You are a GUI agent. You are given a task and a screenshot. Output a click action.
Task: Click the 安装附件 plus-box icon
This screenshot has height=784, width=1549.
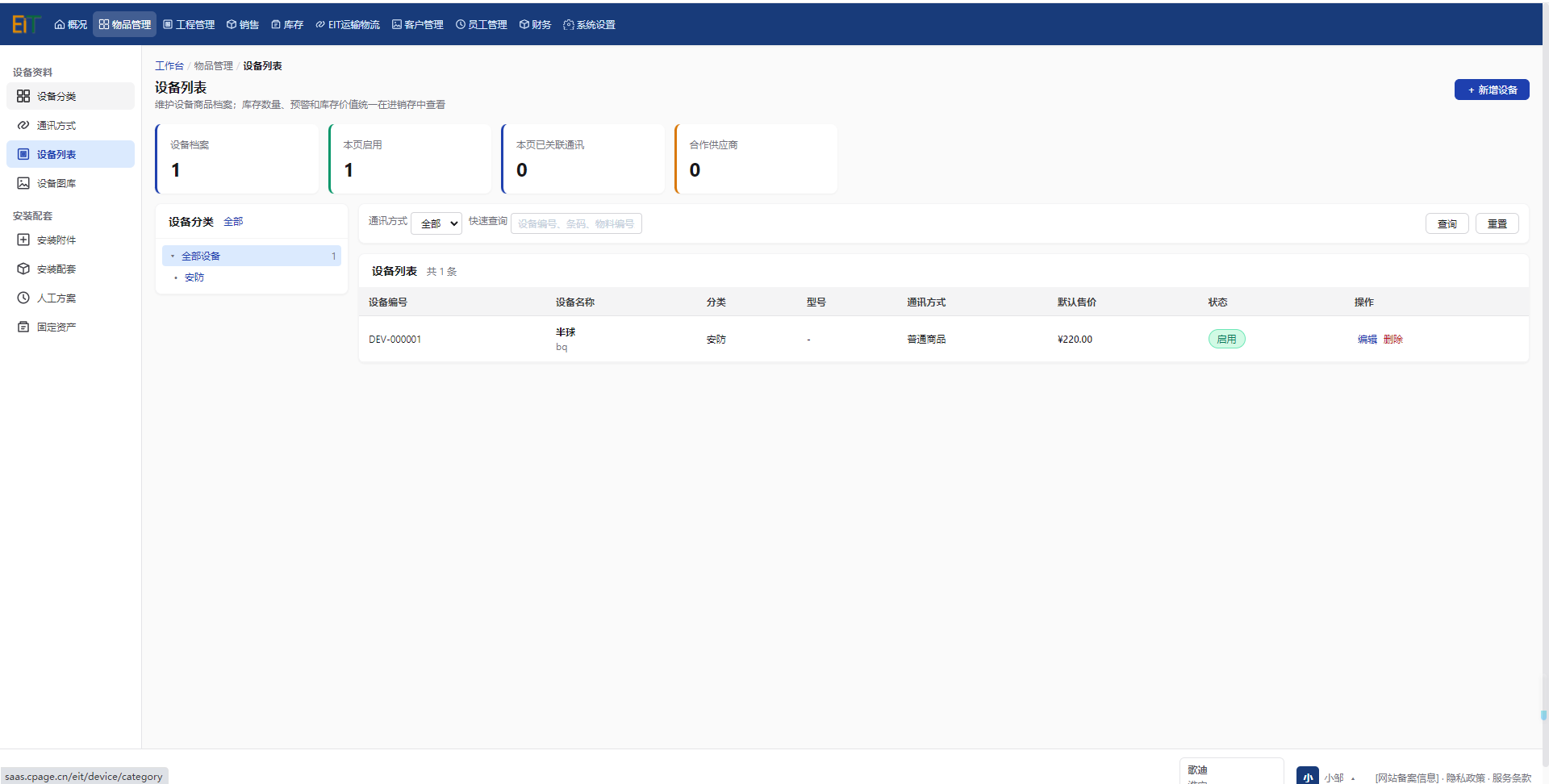pyautogui.click(x=23, y=240)
